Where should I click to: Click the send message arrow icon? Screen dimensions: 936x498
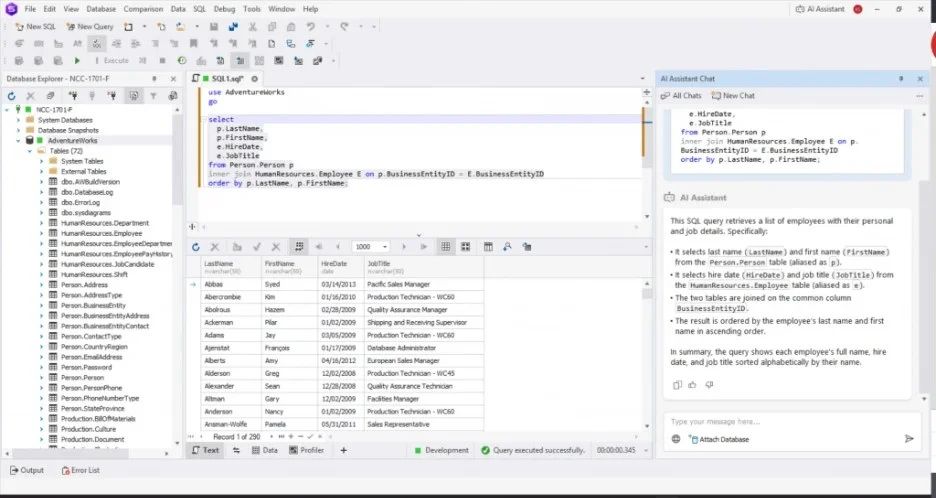click(x=909, y=439)
